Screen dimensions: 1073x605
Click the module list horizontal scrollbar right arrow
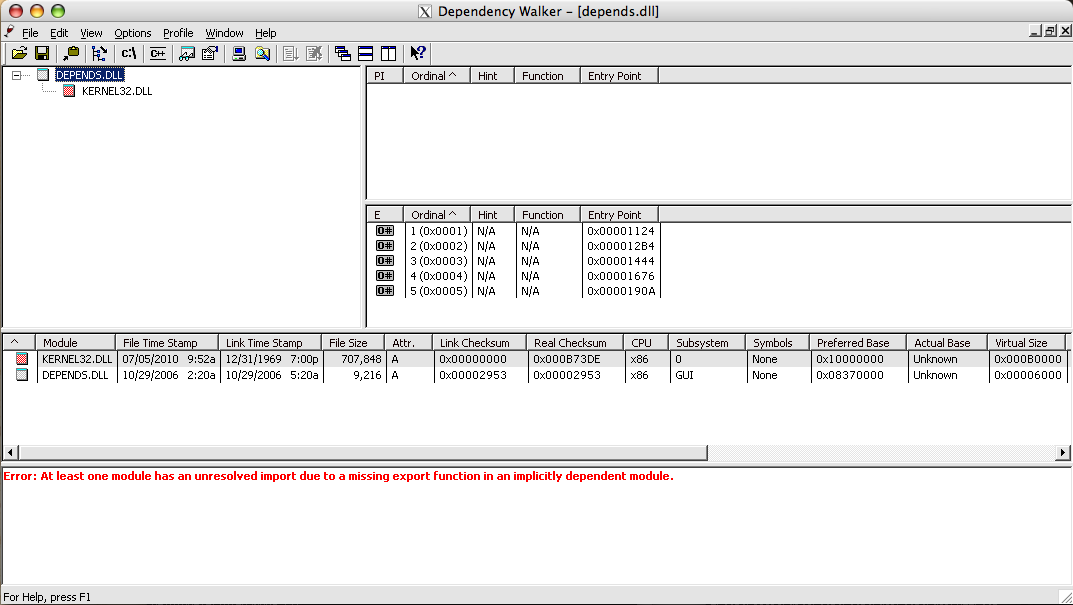[1063, 452]
